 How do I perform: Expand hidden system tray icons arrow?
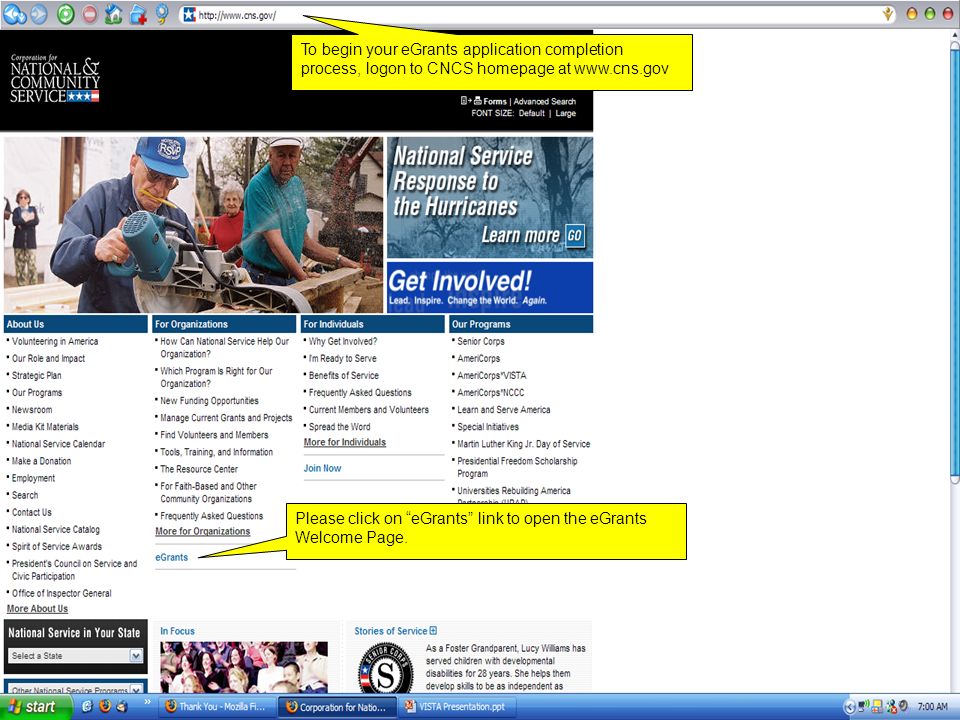click(x=849, y=707)
